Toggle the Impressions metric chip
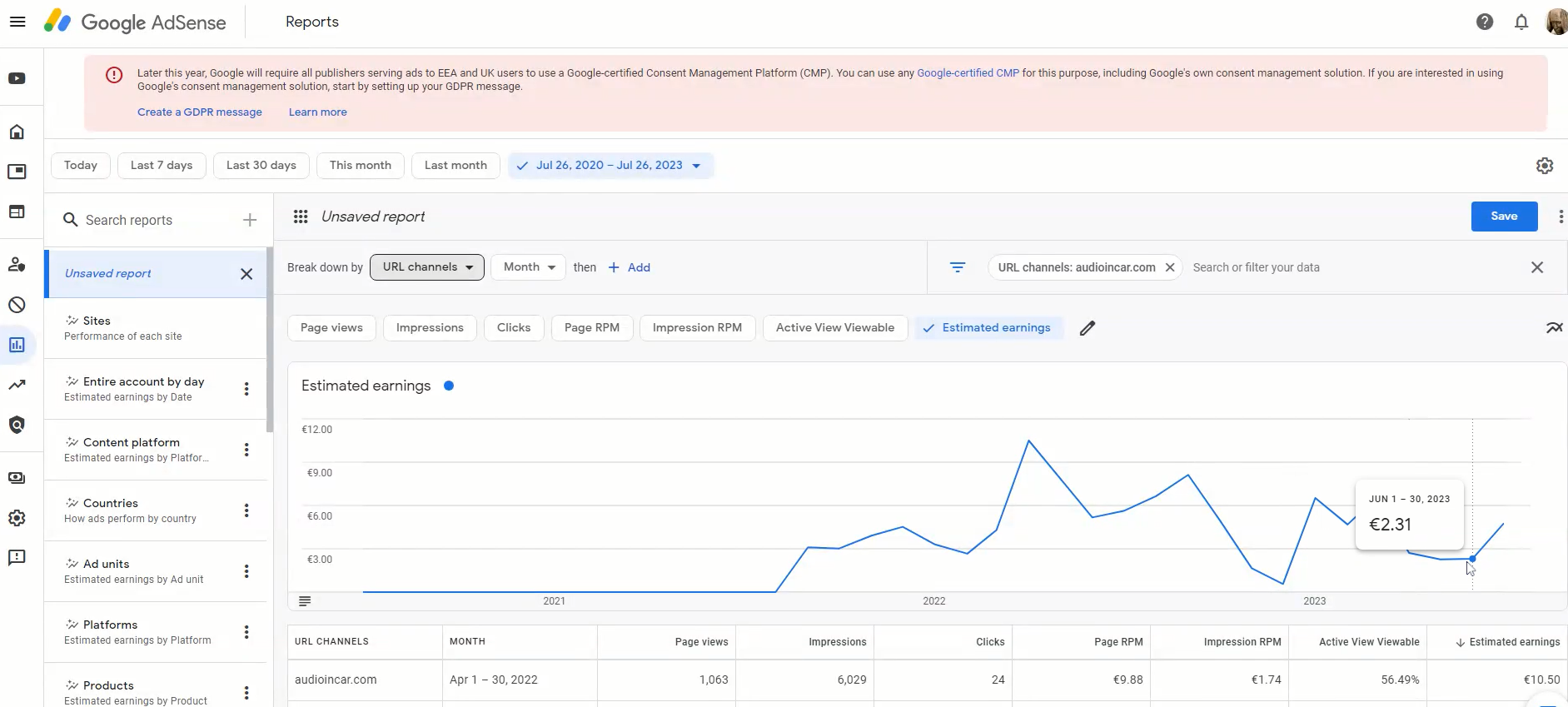 click(430, 328)
